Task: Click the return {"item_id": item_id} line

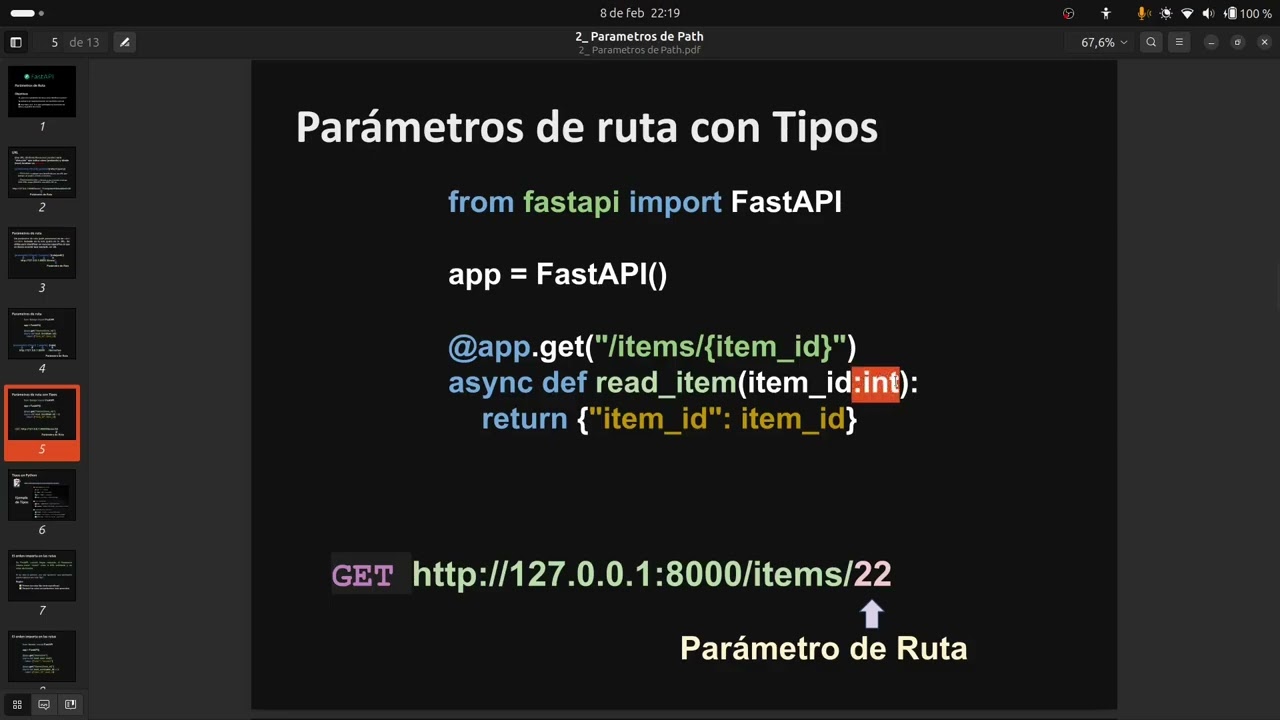Action: [x=669, y=419]
